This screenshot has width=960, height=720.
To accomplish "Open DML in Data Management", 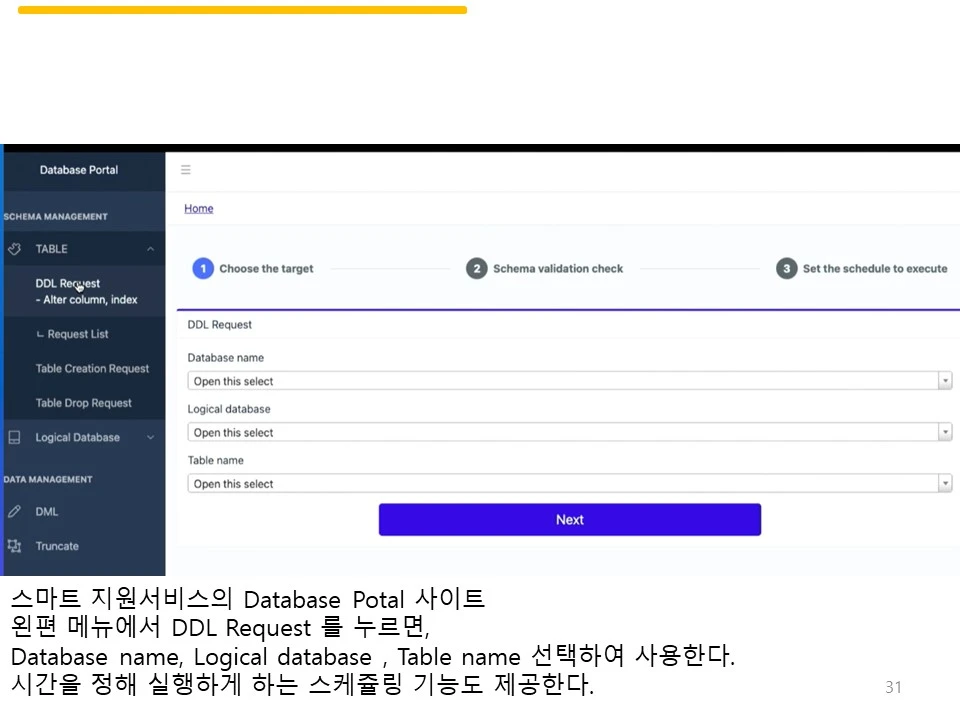I will (47, 511).
